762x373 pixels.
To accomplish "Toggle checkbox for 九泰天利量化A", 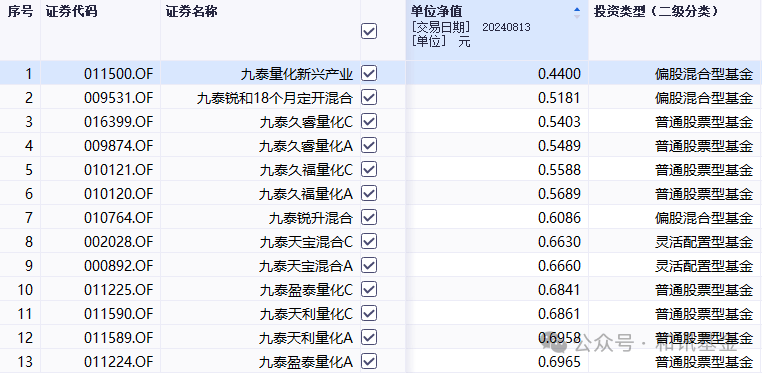I will point(369,338).
